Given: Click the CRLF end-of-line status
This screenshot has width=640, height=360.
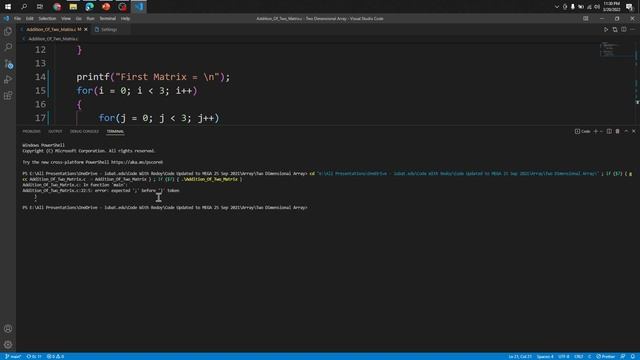Looking at the screenshot, I should 579,356.
